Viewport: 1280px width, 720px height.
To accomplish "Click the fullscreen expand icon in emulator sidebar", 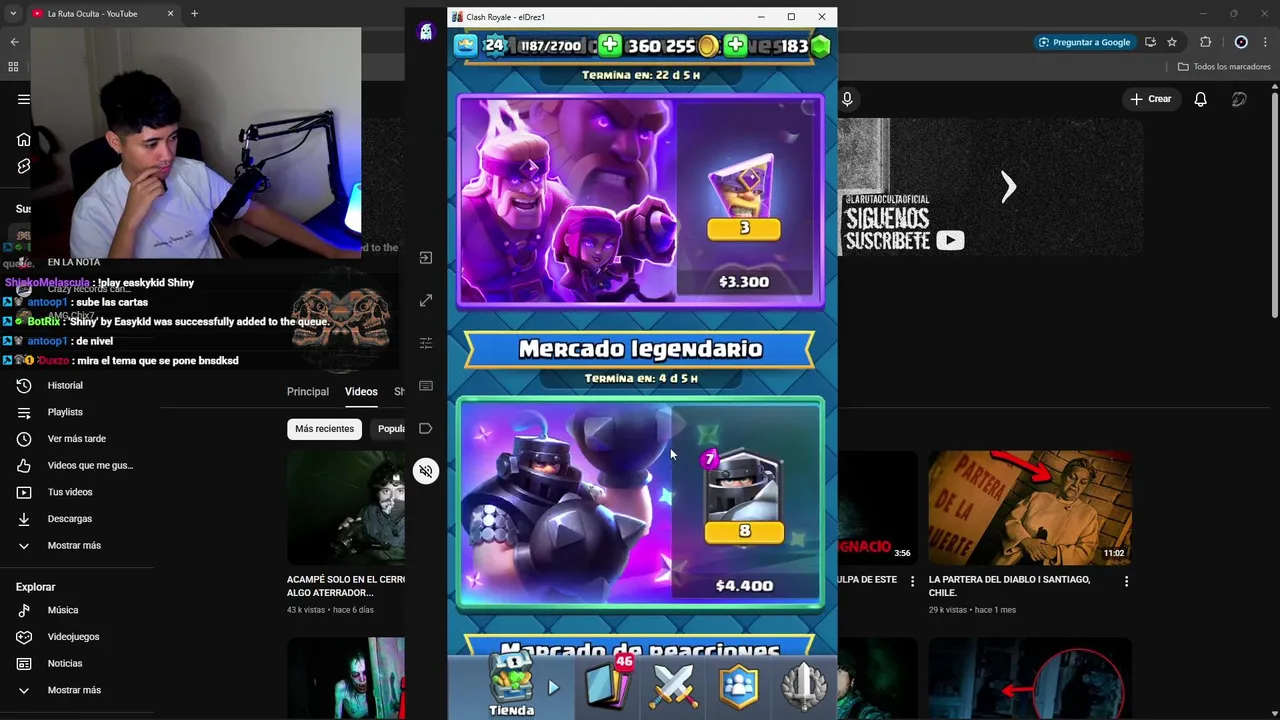I will click(x=426, y=300).
